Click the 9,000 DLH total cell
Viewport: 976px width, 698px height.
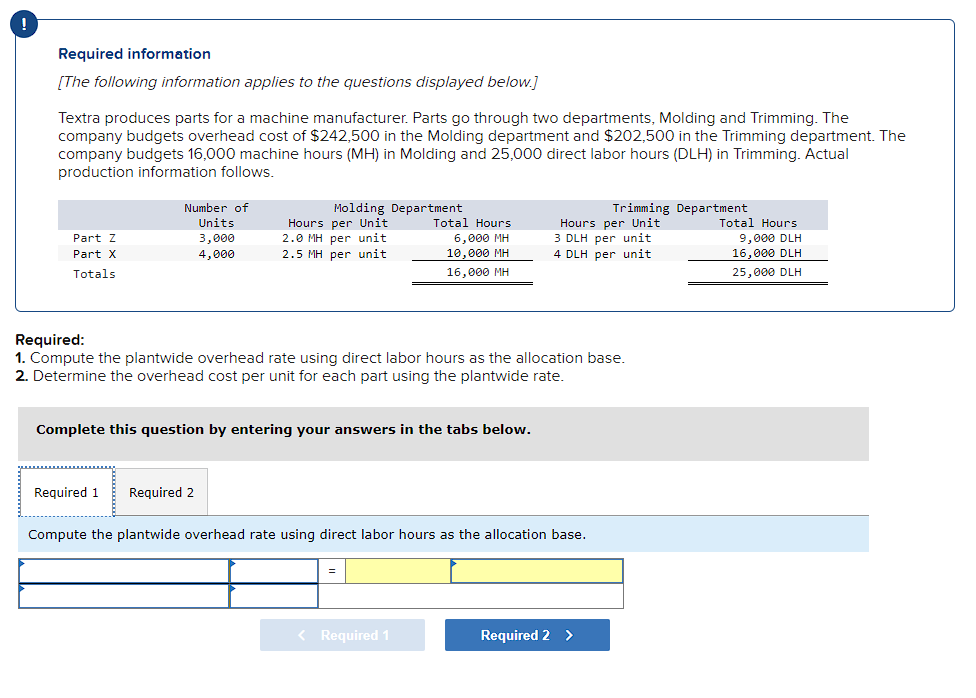[x=770, y=238]
